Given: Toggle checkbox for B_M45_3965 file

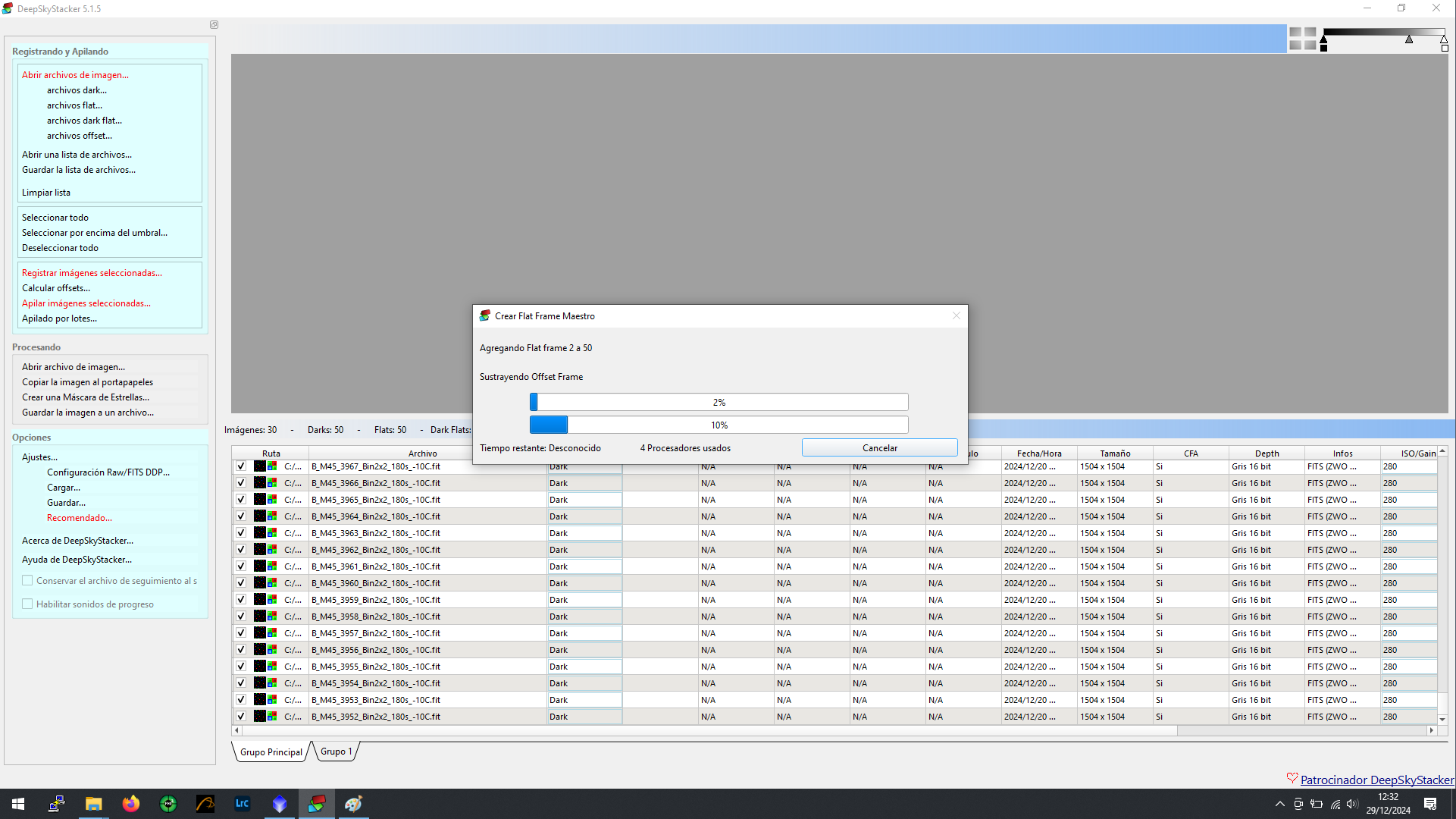Looking at the screenshot, I should (x=241, y=500).
